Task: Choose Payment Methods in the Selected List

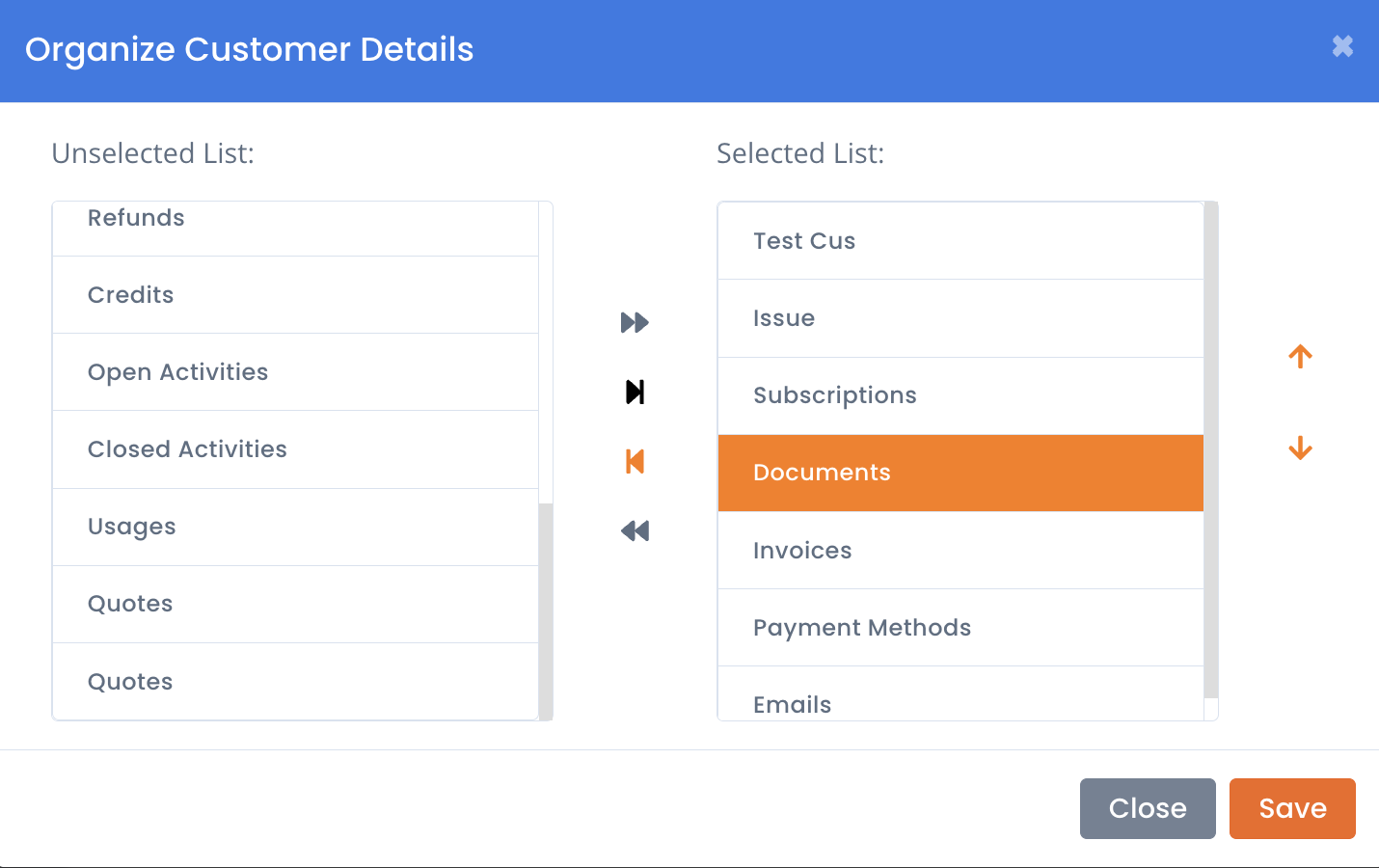Action: 960,628
